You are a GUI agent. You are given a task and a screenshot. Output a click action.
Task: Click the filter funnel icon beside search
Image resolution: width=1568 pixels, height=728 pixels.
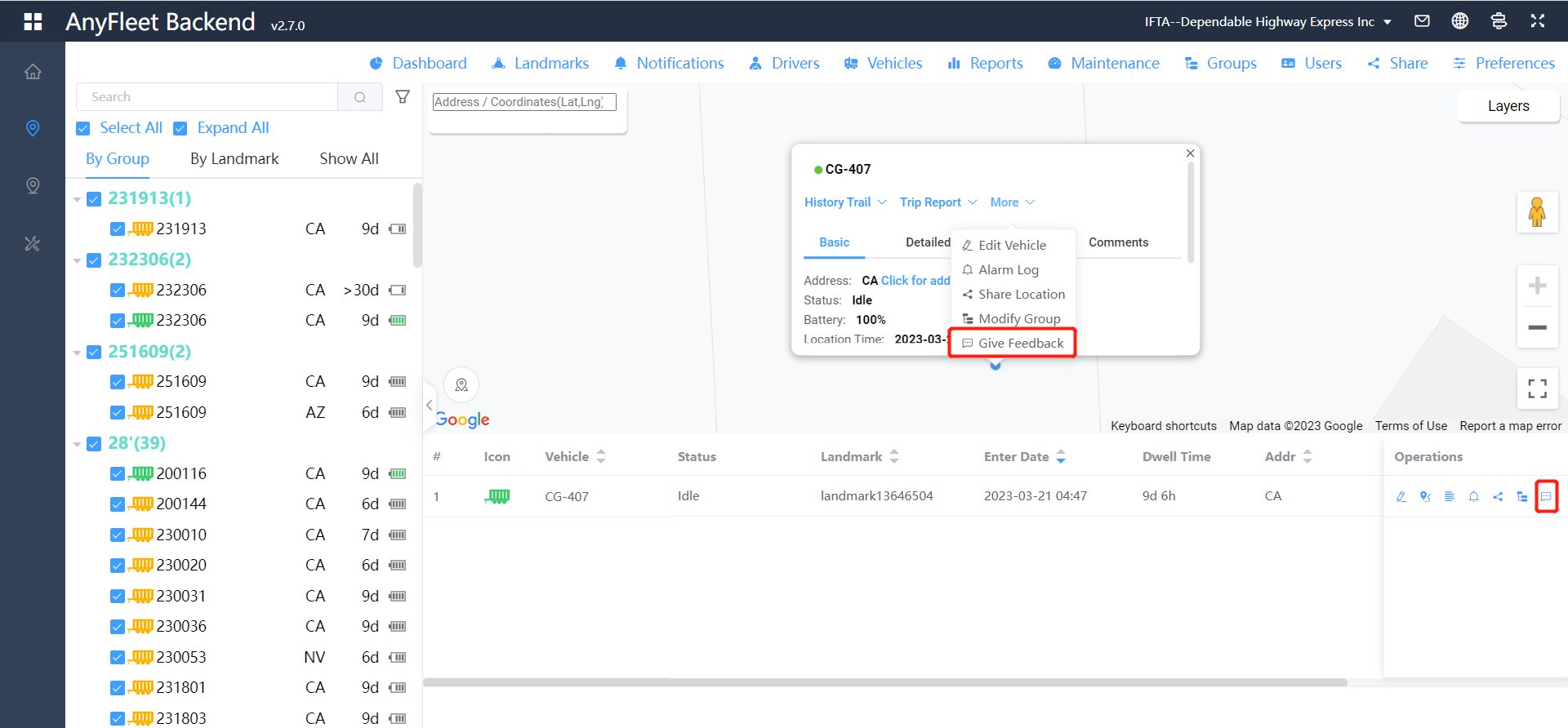[403, 97]
